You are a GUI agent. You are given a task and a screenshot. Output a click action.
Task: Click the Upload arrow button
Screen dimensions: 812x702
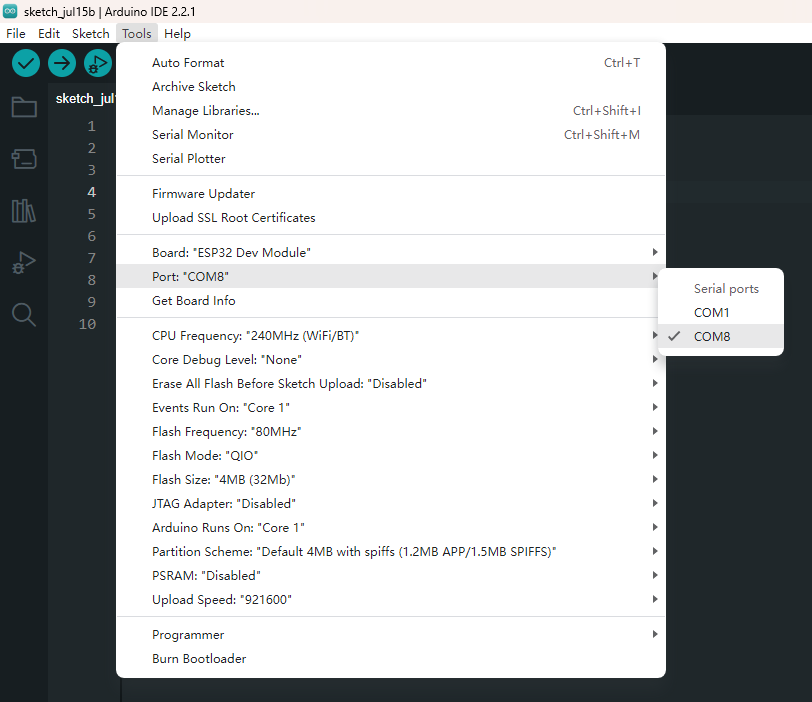pyautogui.click(x=62, y=63)
